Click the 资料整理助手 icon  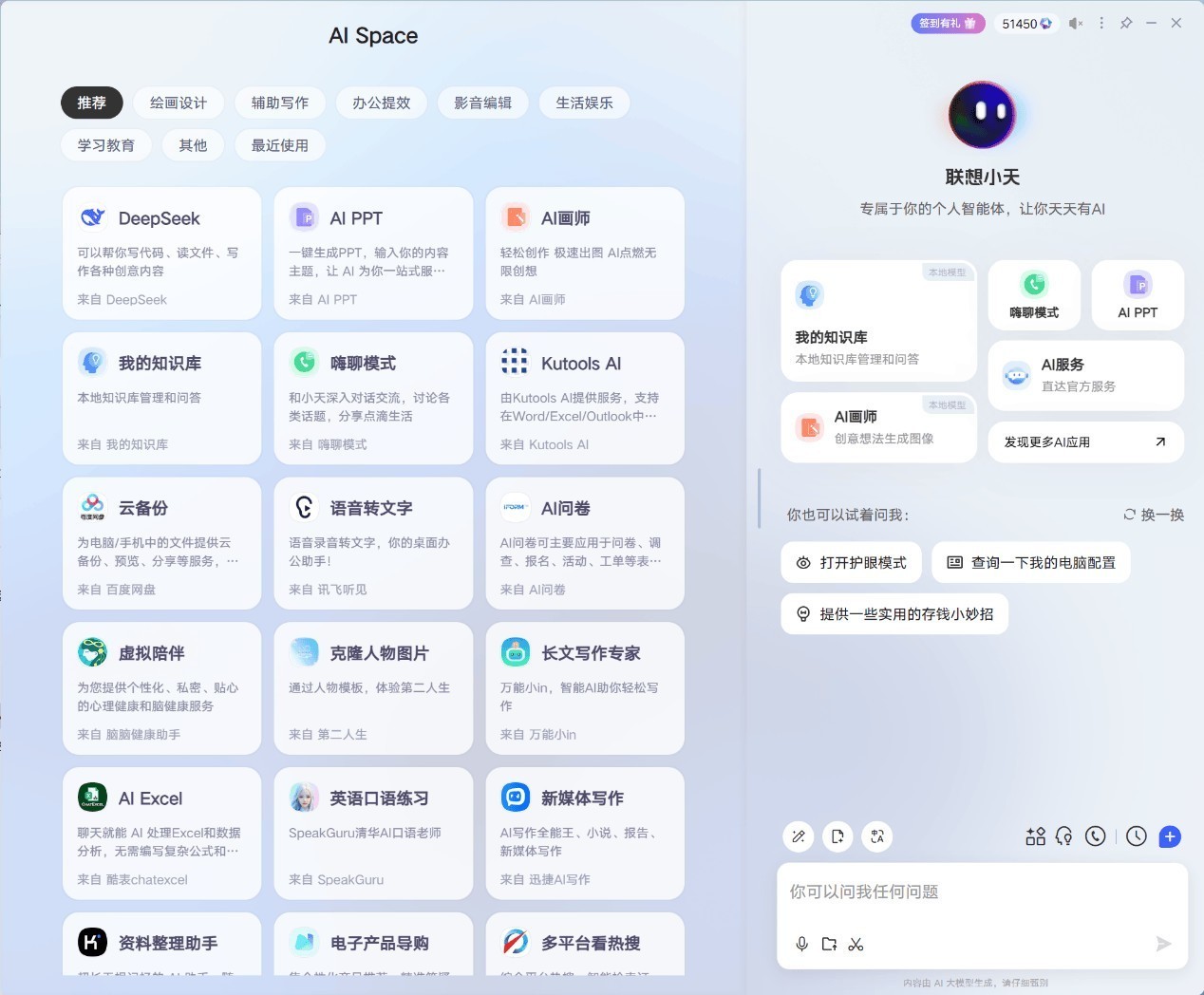[x=92, y=943]
